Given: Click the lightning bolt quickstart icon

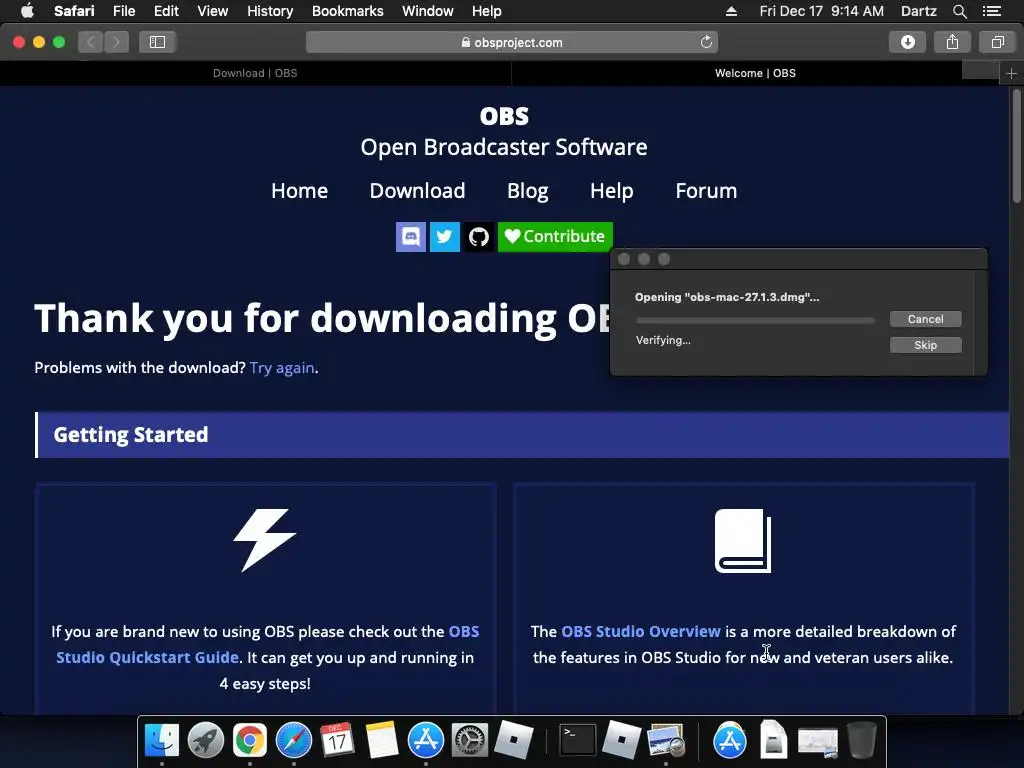Looking at the screenshot, I should [265, 540].
